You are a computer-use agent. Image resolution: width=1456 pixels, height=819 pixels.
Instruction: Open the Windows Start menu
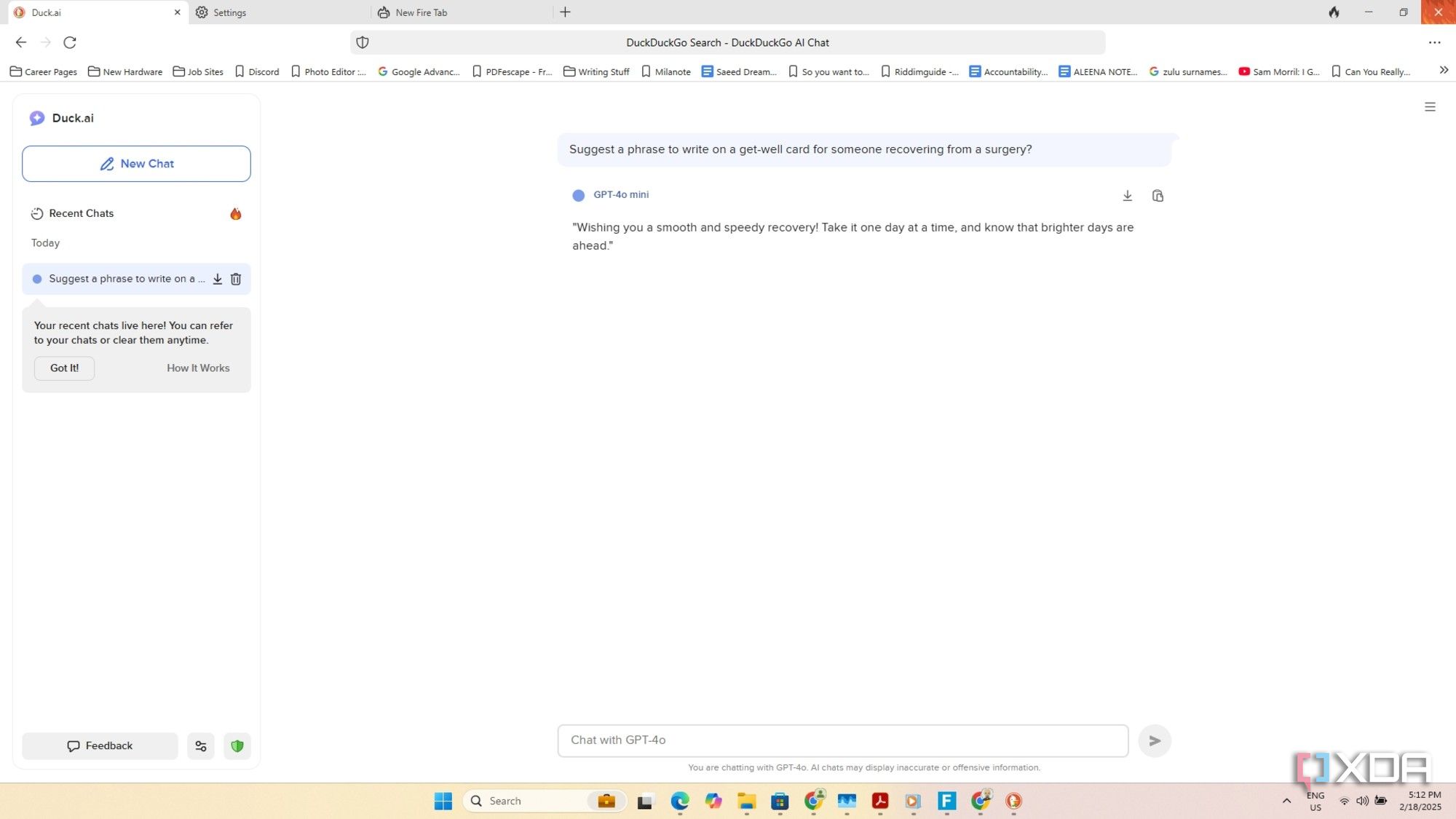click(443, 801)
